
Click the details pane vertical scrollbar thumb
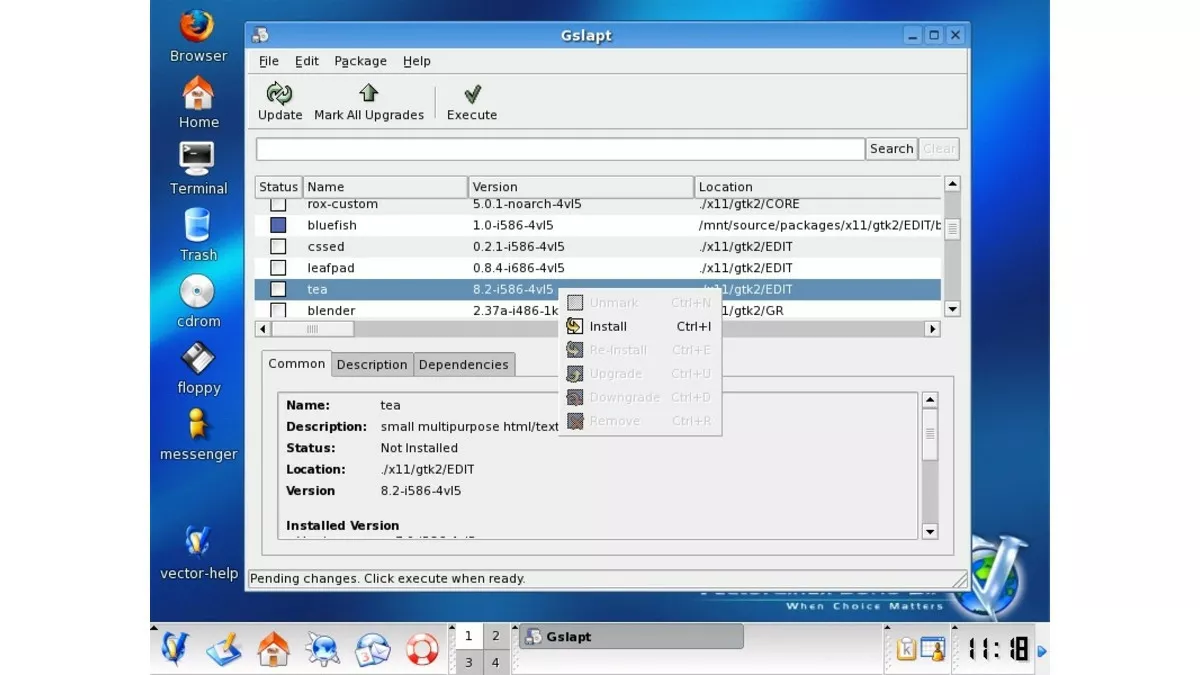(929, 435)
